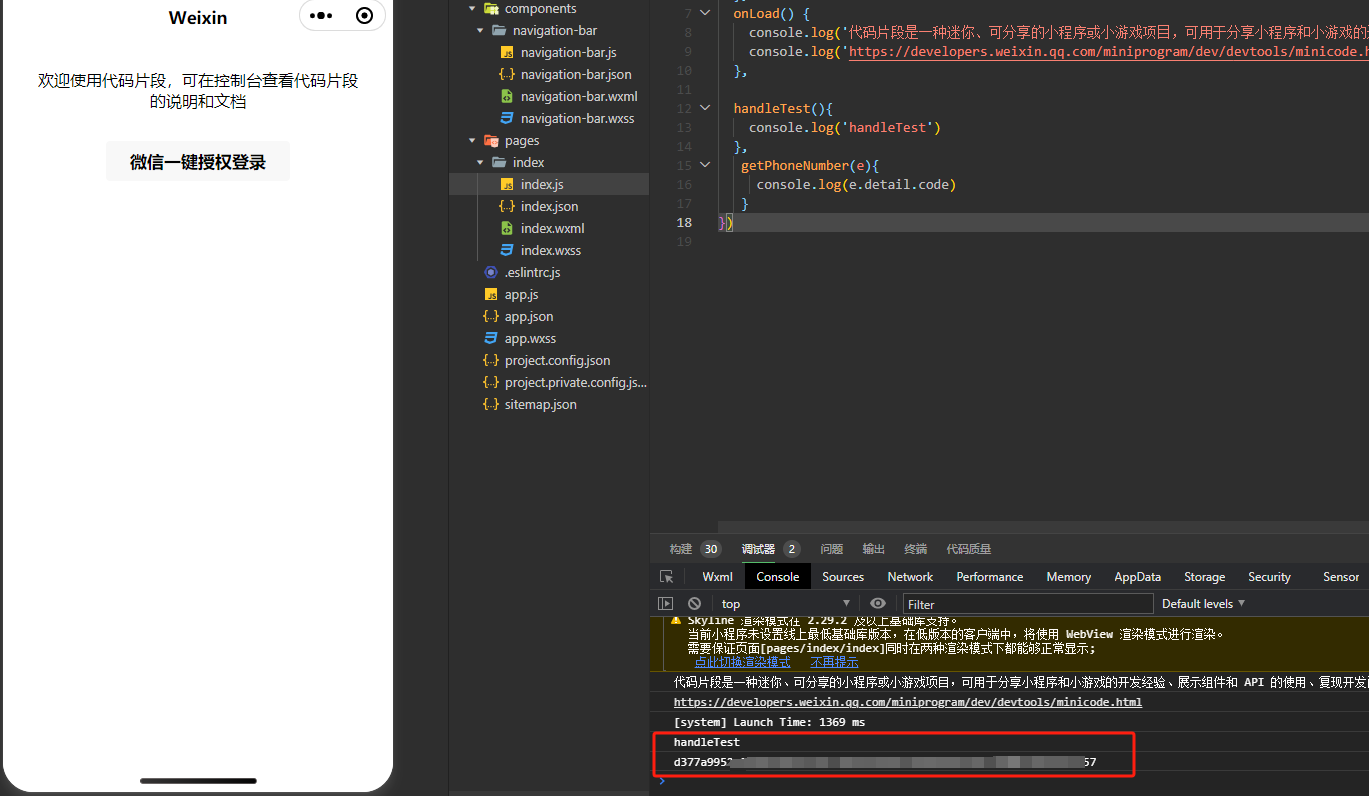Click the 不再提示 link
Viewport: 1369px width, 796px height.
(834, 662)
